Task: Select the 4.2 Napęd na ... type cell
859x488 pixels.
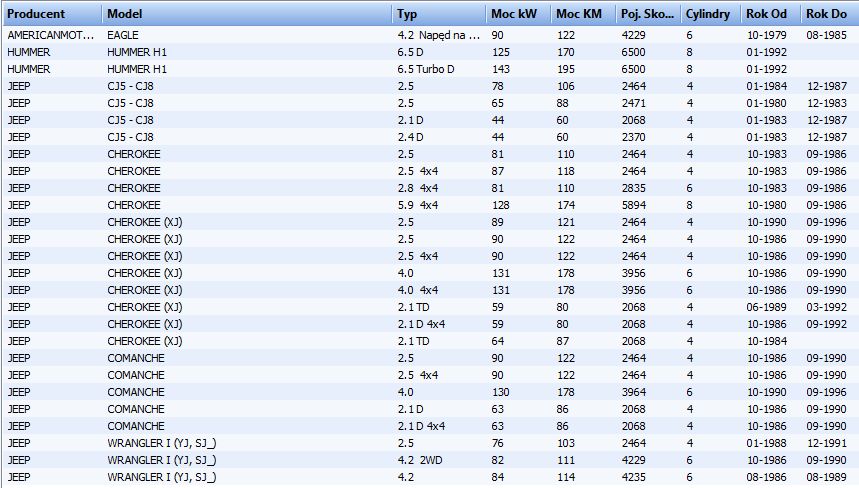Action: [x=438, y=35]
